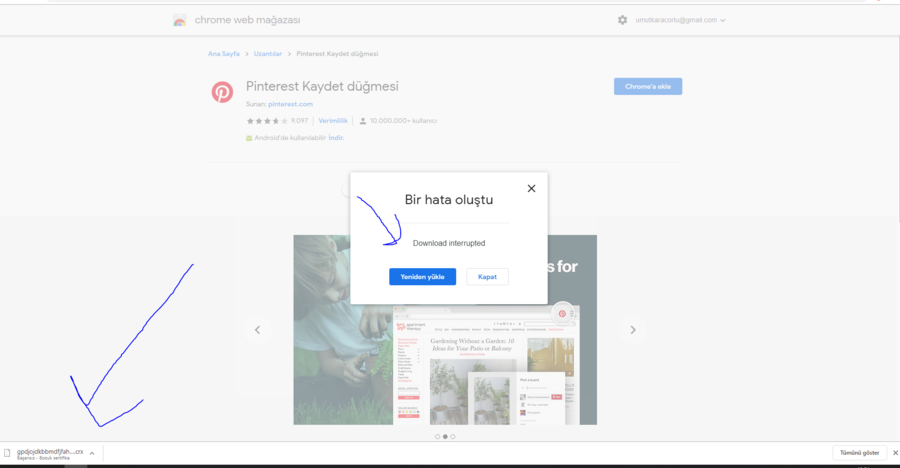The image size is (900, 468).
Task: Expand the download item options chevron
Action: click(x=92, y=454)
